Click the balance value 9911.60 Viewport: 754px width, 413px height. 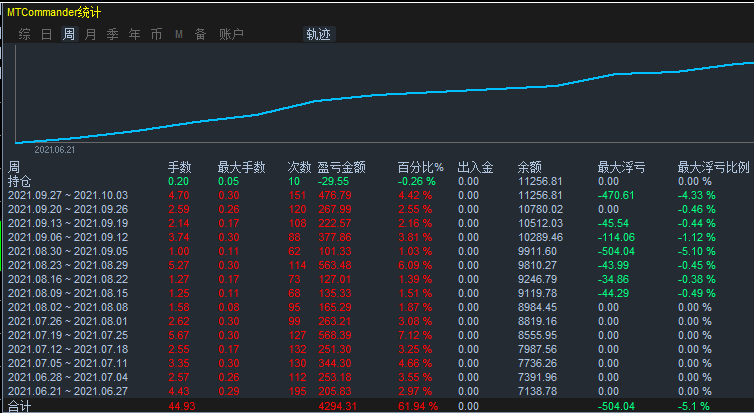pos(537,251)
